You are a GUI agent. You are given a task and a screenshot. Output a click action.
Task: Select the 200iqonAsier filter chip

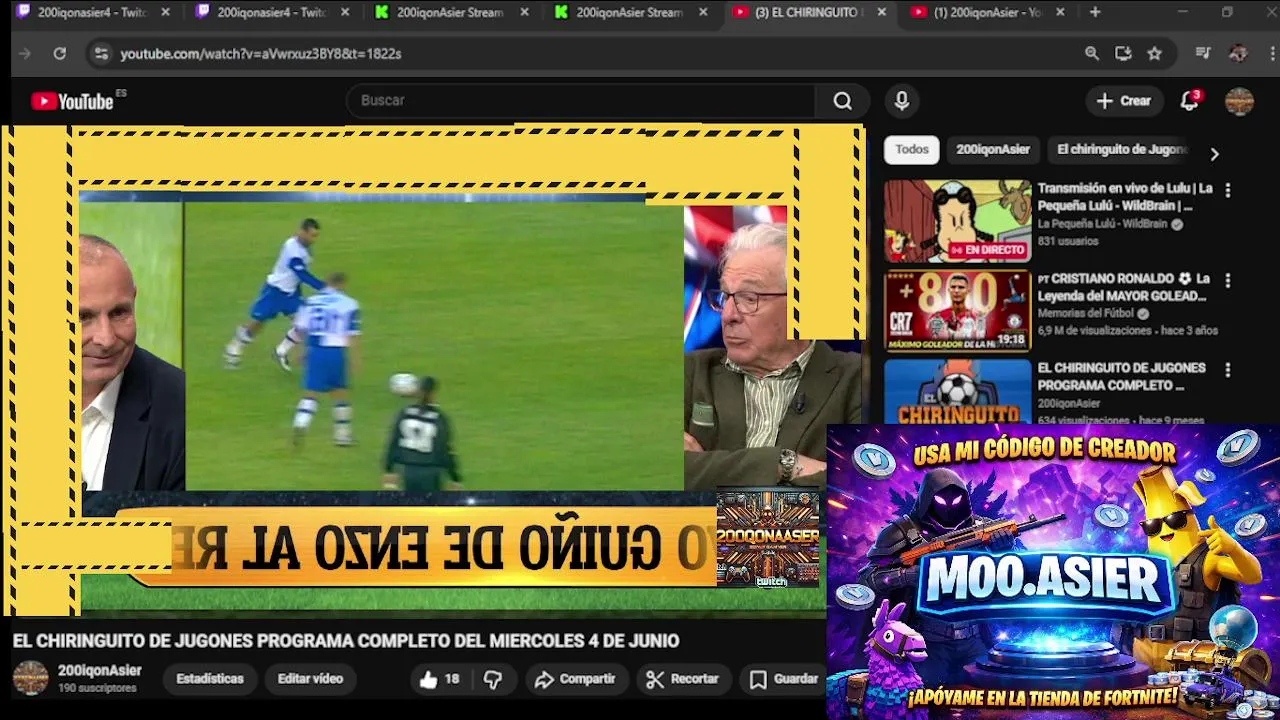click(x=993, y=150)
